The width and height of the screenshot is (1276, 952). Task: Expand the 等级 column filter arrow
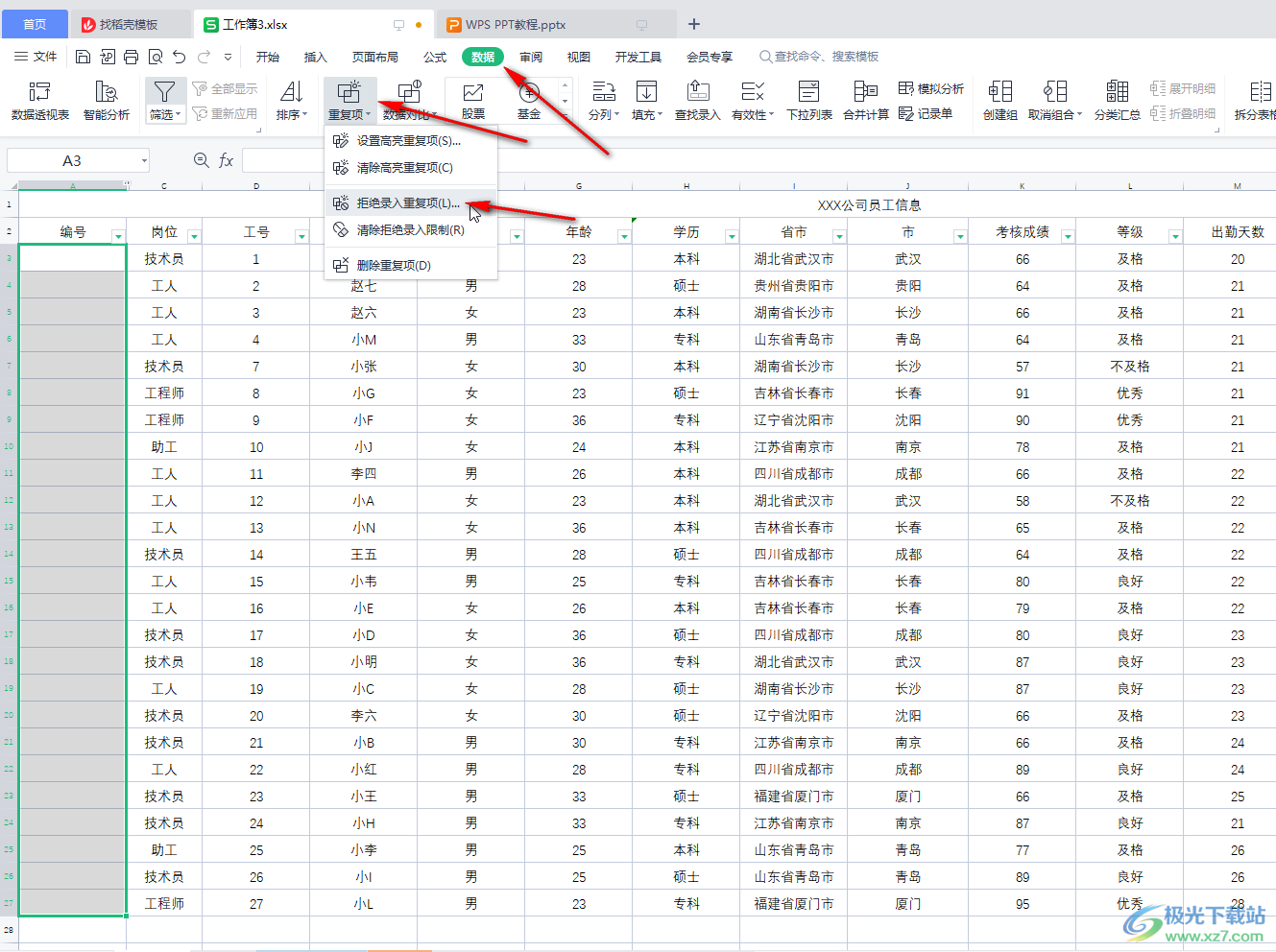[1175, 236]
